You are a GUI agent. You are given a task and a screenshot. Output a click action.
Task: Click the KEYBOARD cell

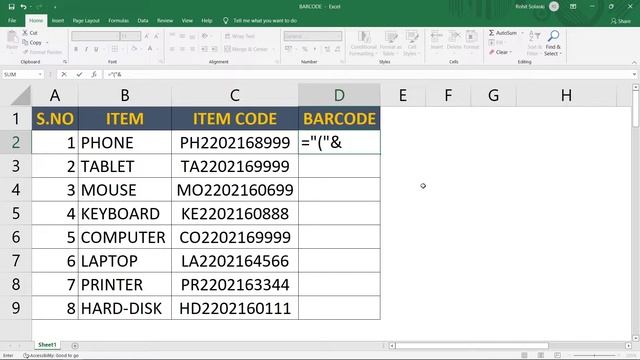pyautogui.click(x=125, y=213)
